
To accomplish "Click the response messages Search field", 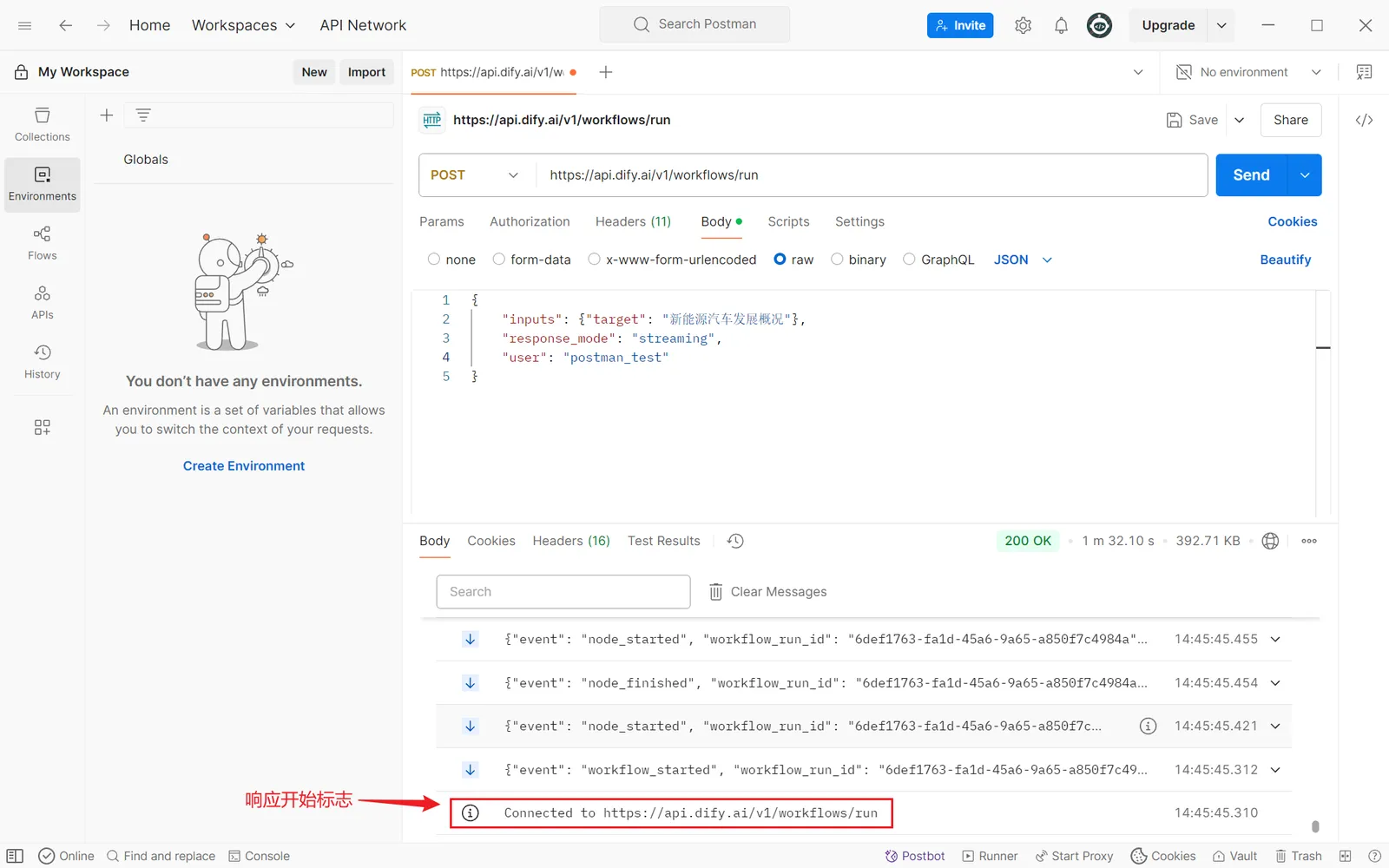I will tap(563, 592).
